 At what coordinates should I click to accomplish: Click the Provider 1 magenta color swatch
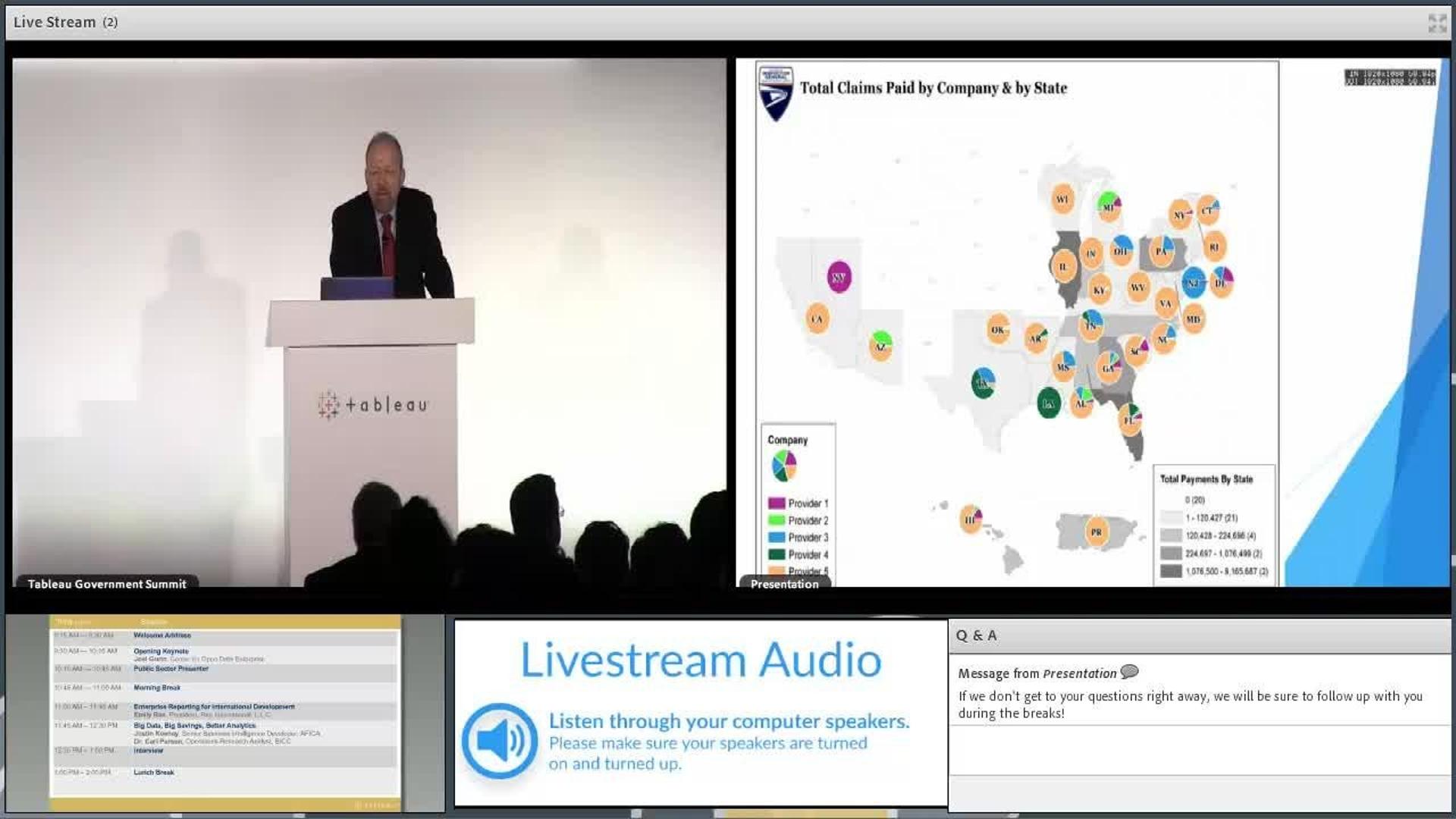(776, 504)
